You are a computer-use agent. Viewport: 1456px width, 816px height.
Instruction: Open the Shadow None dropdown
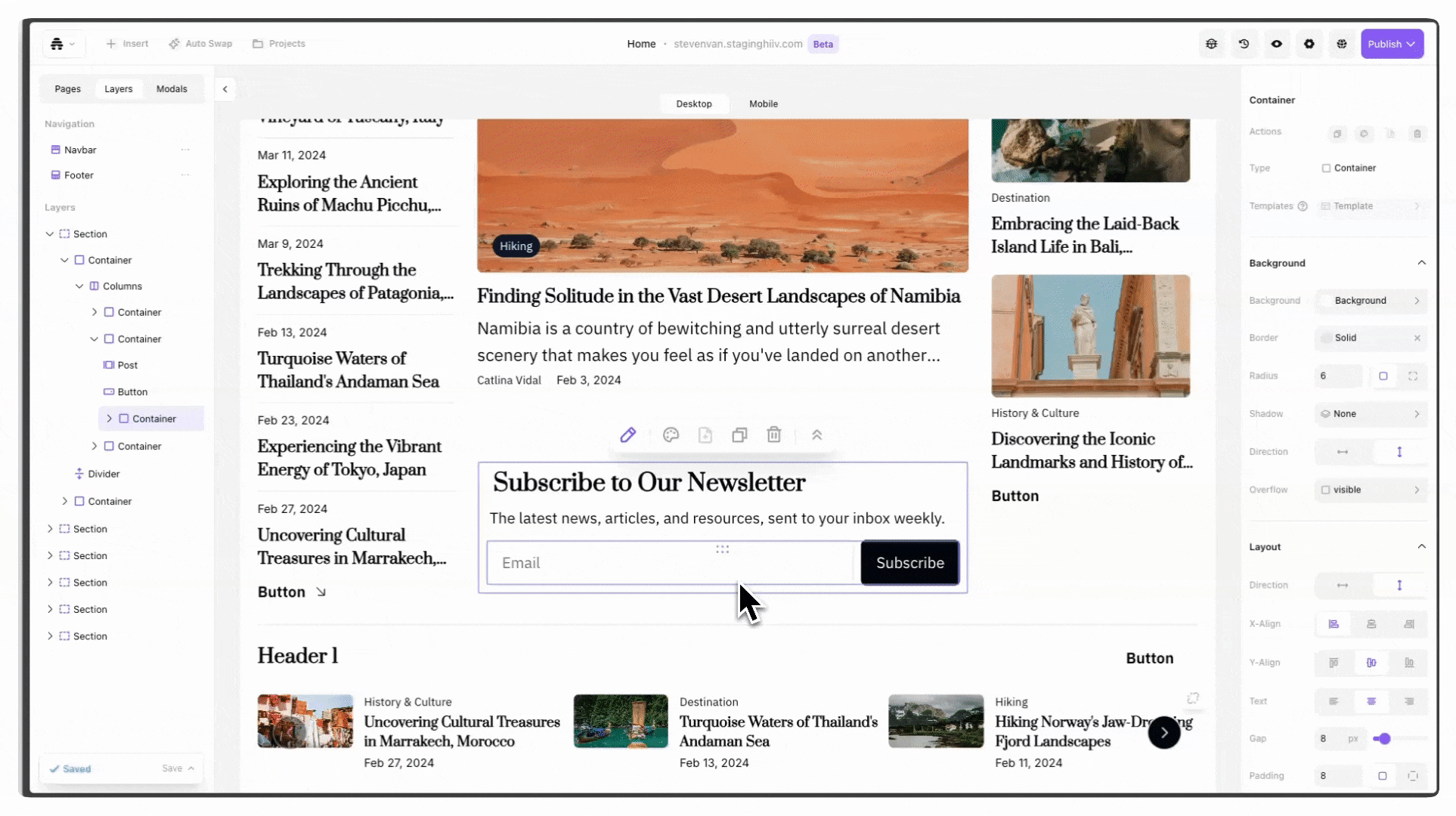click(1371, 414)
